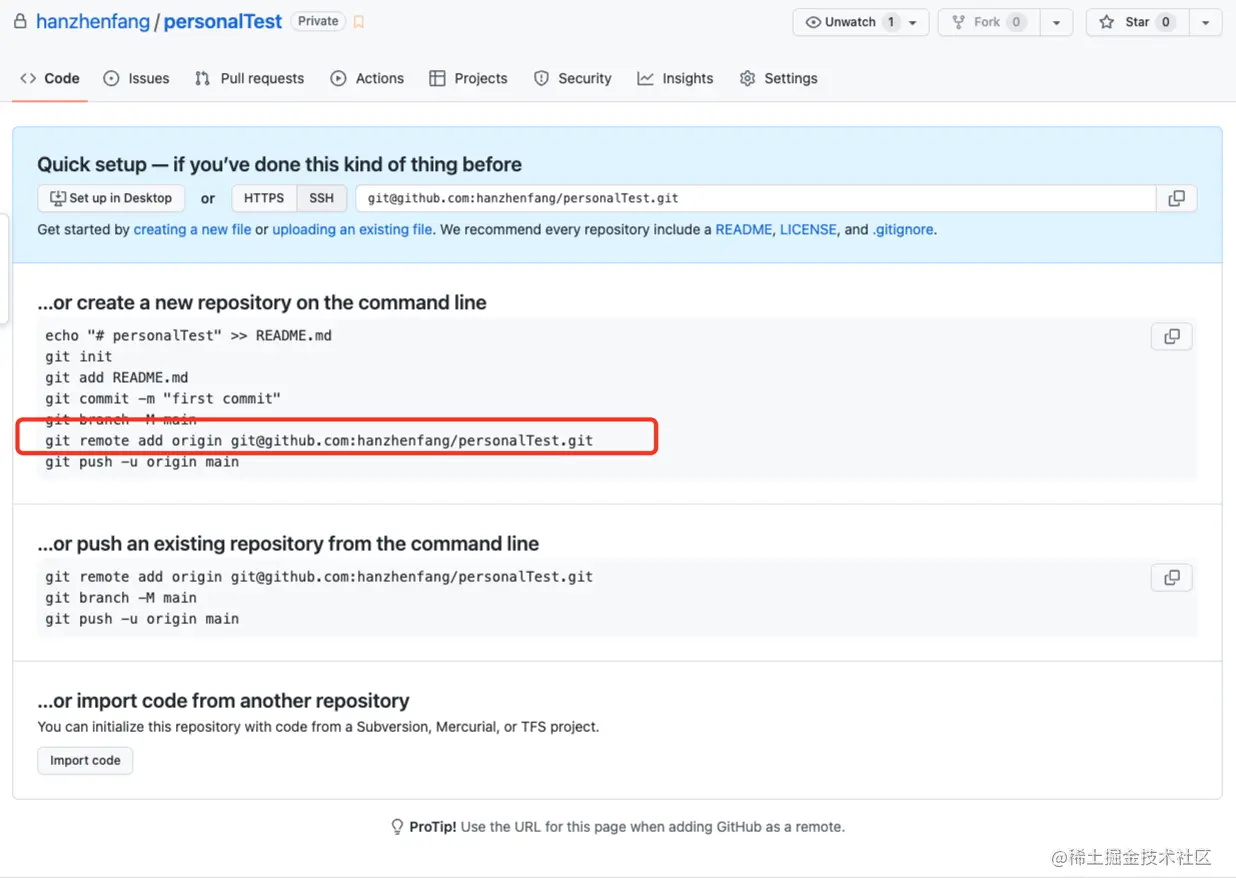Click the import code from another repository heading
The height and width of the screenshot is (892, 1236).
click(x=223, y=700)
